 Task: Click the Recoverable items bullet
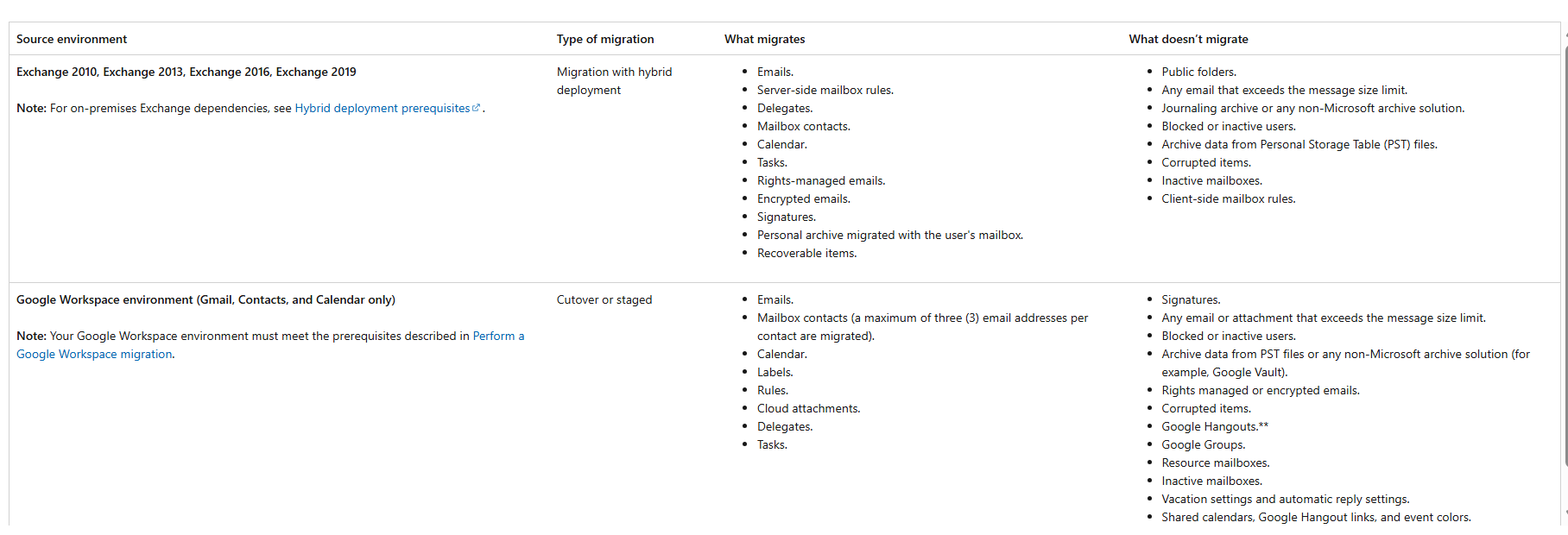(x=806, y=253)
